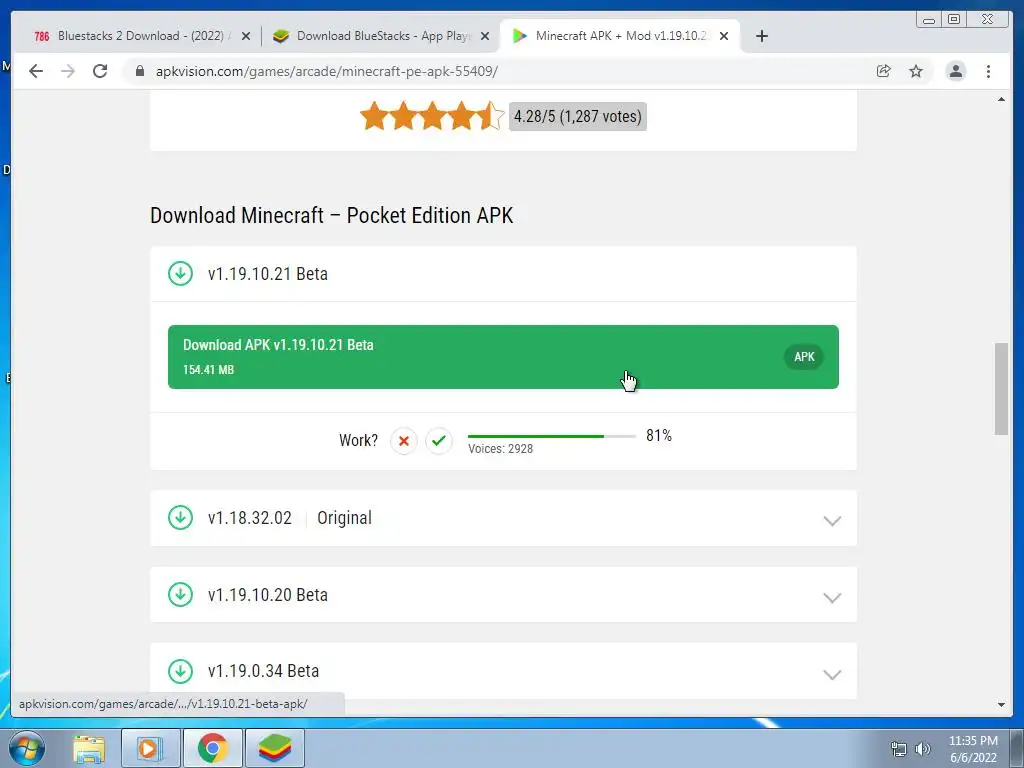Click download icon beside v1.18.32.02
This screenshot has height=768, width=1024.
tap(180, 518)
